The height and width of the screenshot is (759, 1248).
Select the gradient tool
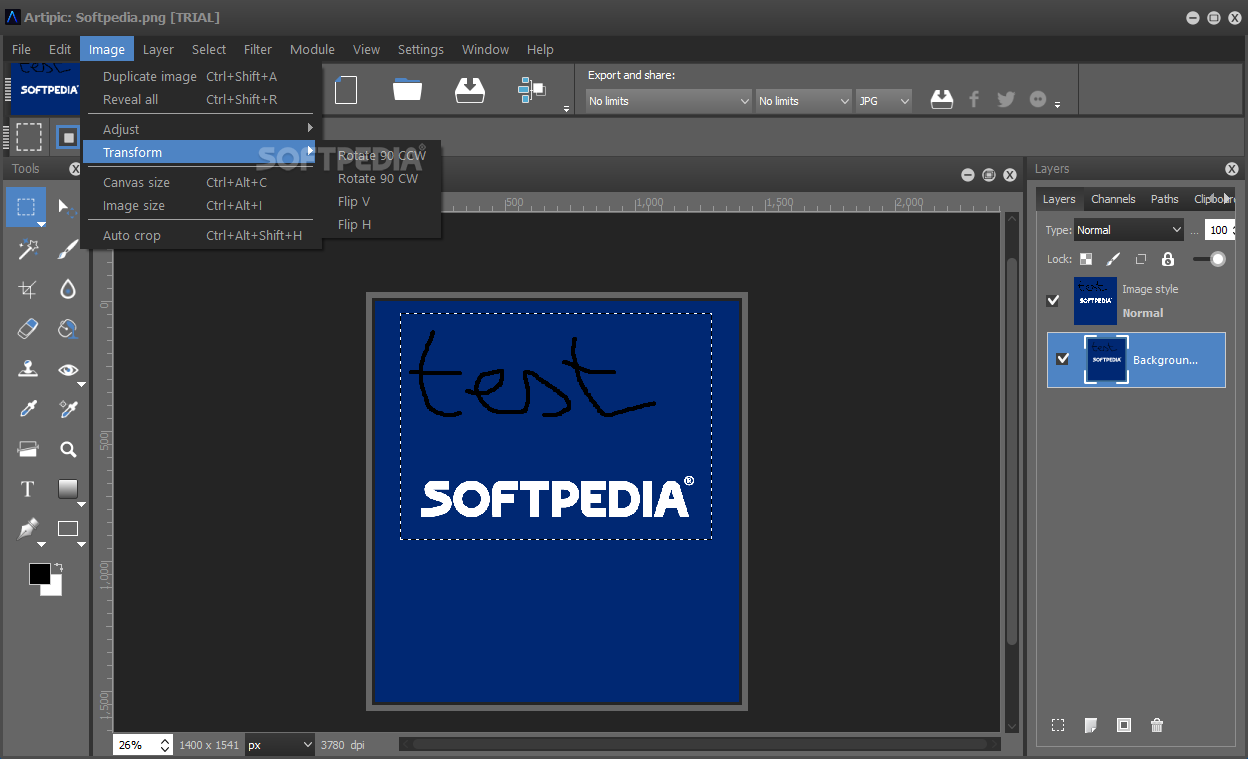68,489
